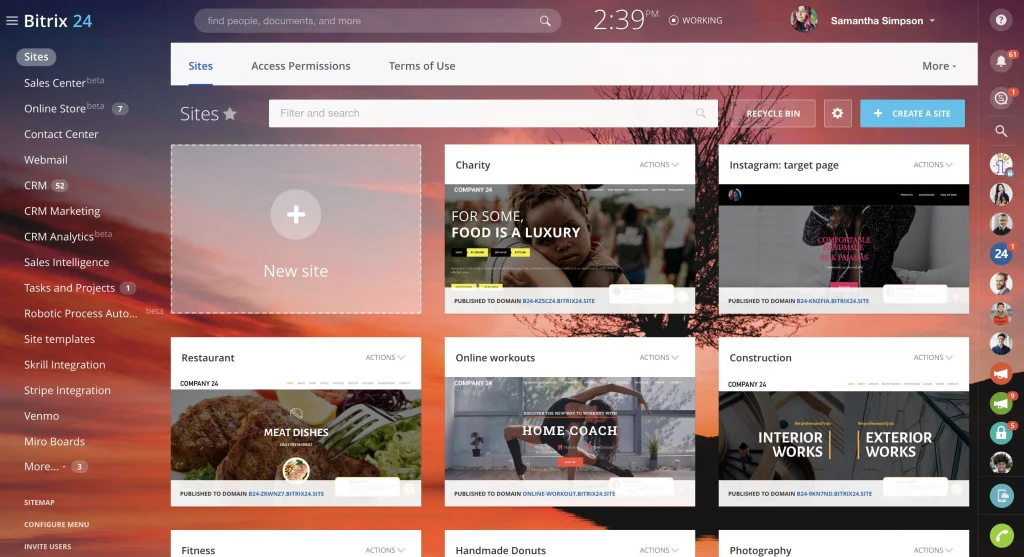Toggle the hamburger menu next to Bitrix 24
Screen dimensions: 1024x557
(x=12, y=21)
